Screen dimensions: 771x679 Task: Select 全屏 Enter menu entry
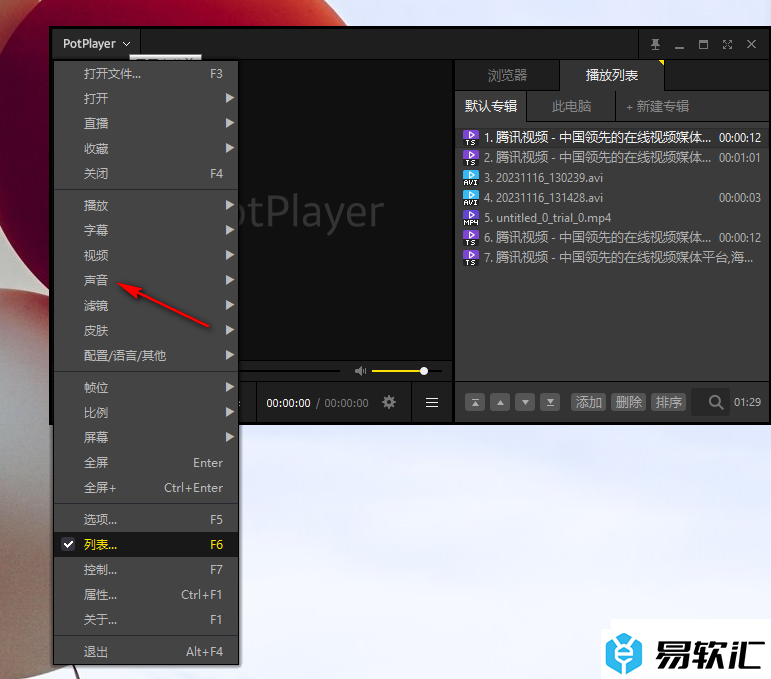tap(146, 463)
